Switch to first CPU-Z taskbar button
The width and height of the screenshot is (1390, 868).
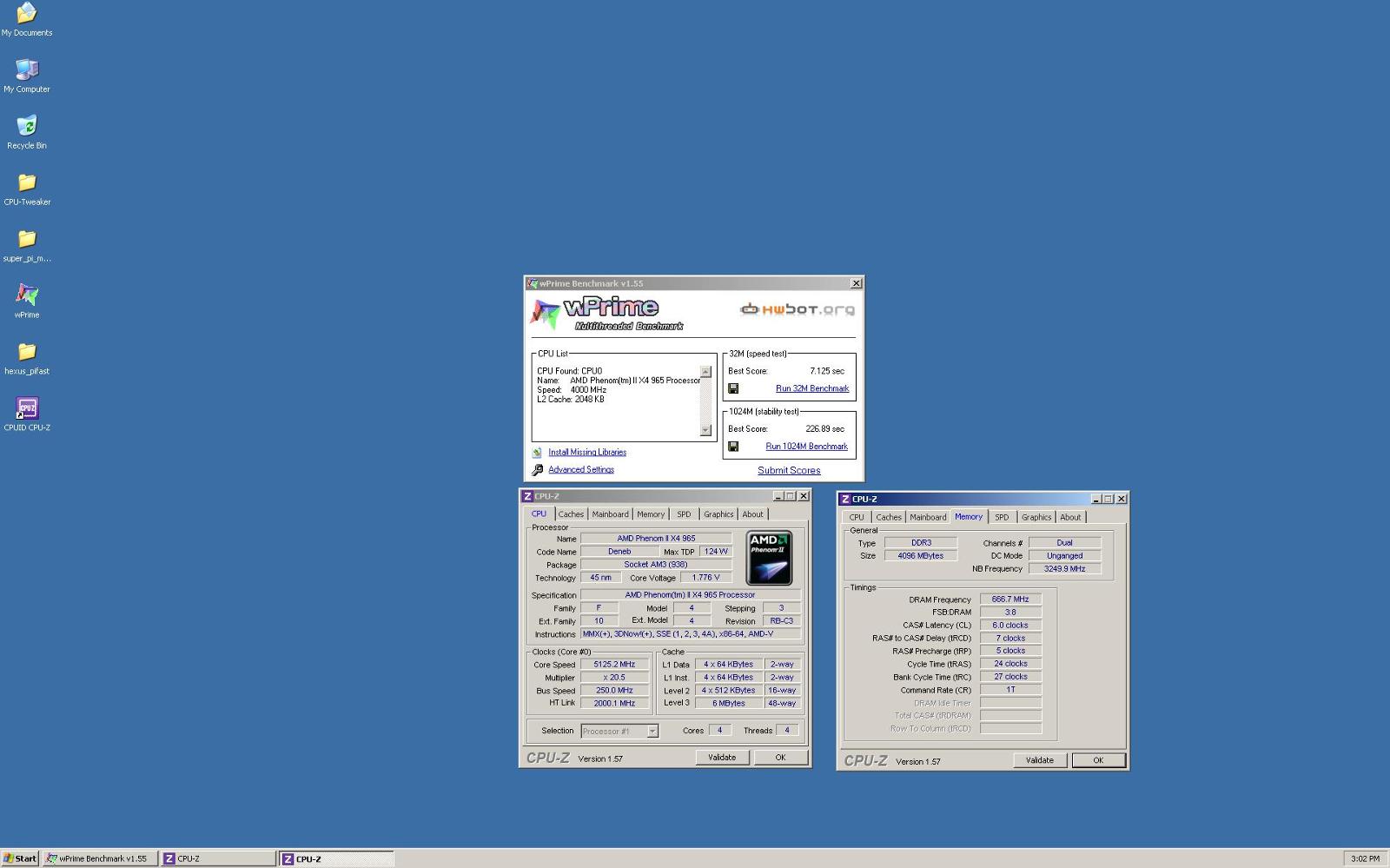click(x=218, y=858)
